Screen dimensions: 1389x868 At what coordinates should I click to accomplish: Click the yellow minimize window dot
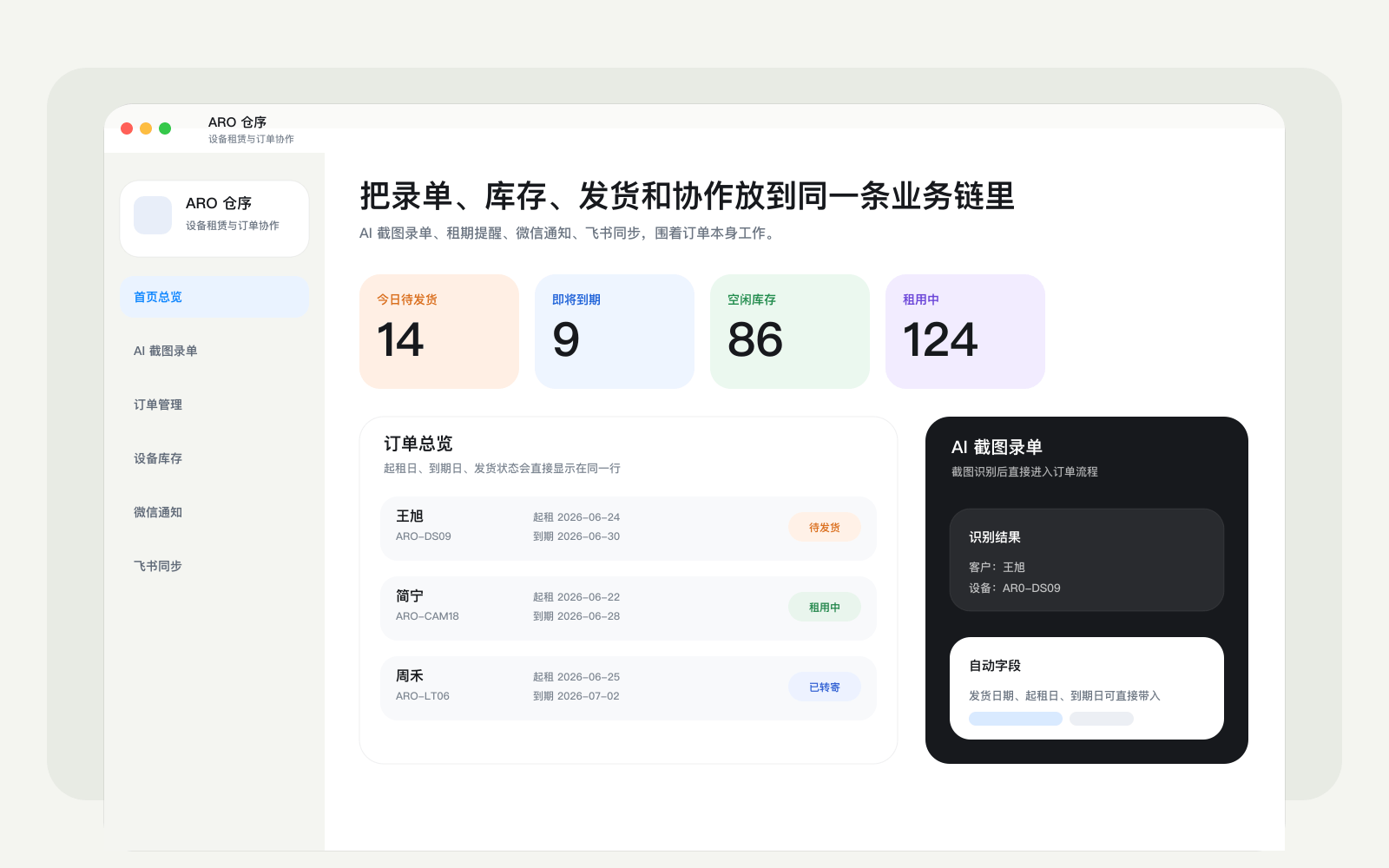click(146, 128)
